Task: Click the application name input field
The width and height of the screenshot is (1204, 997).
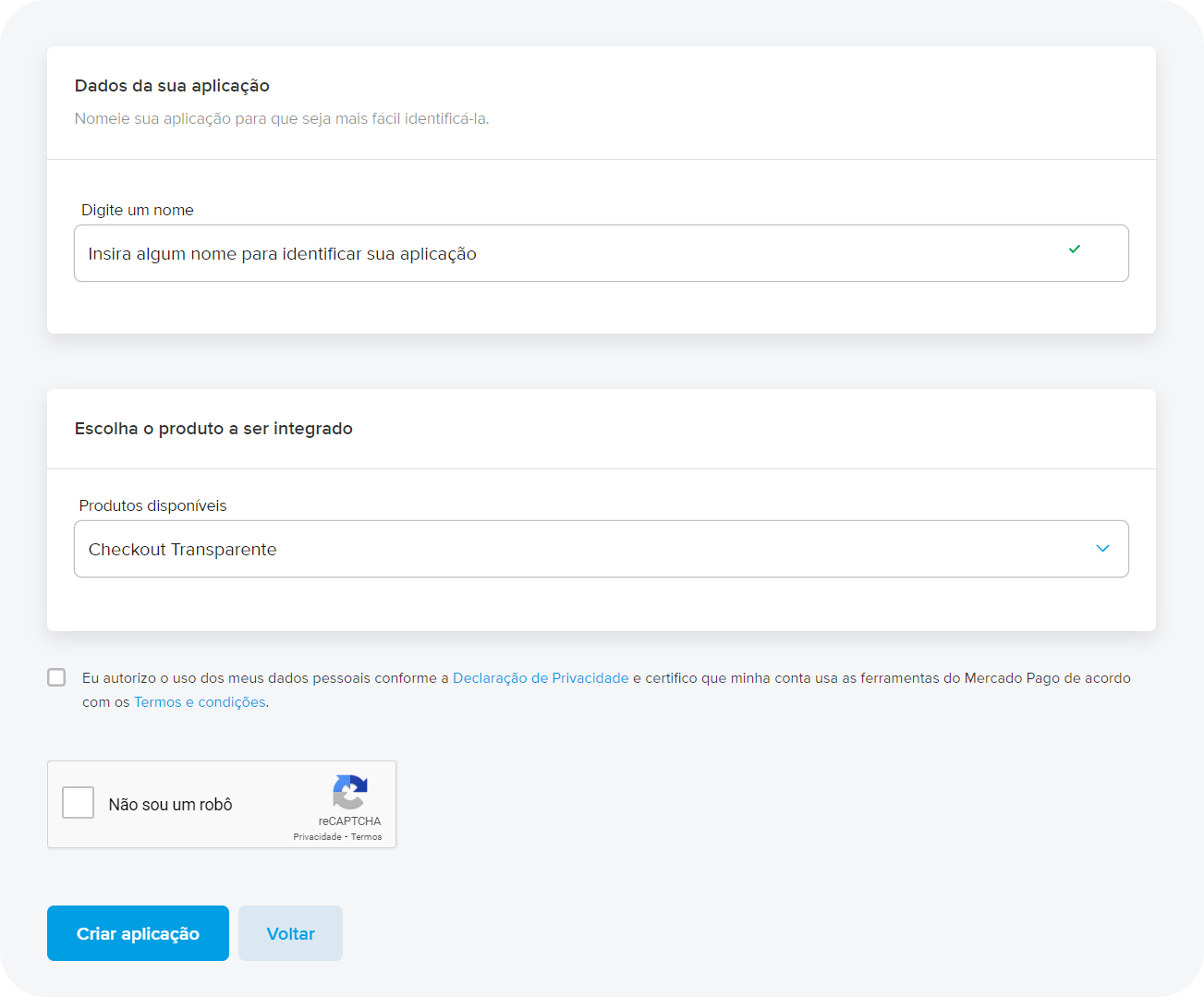Action: pyautogui.click(x=601, y=253)
